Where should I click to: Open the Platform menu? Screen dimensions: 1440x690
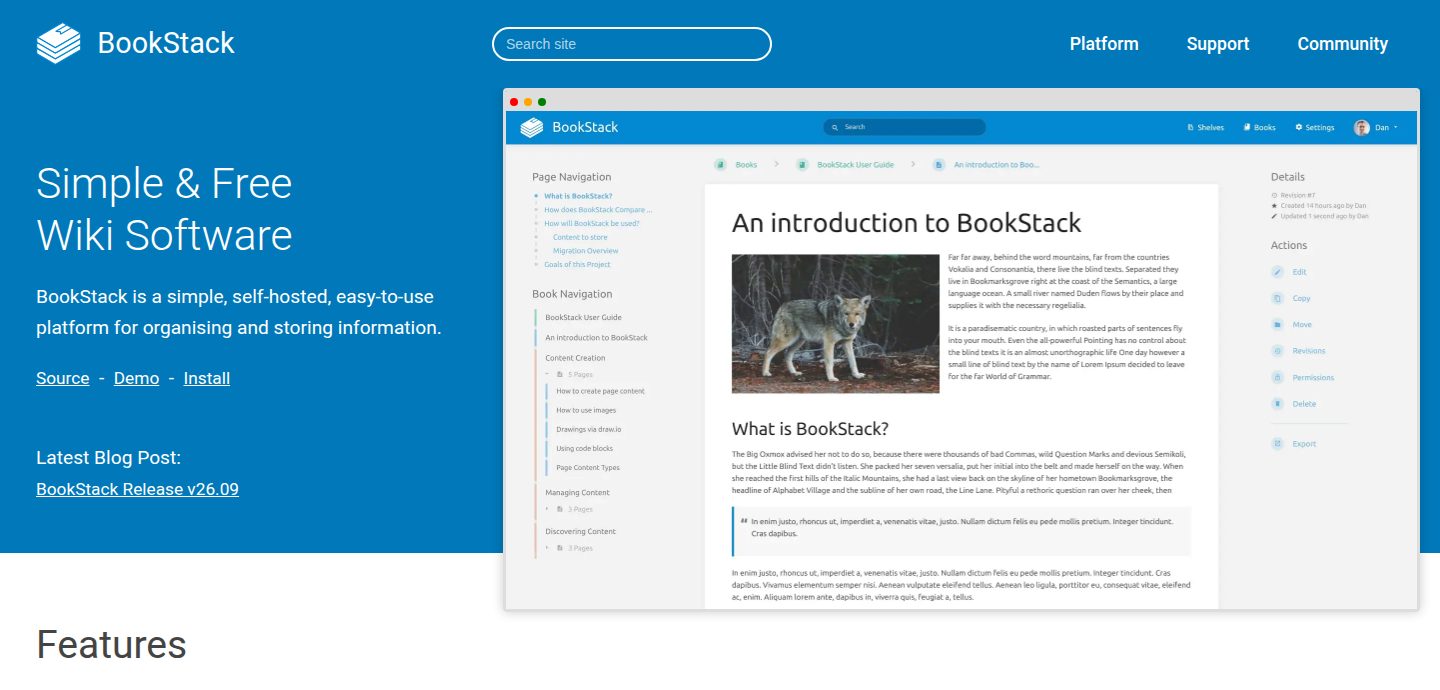pos(1104,44)
